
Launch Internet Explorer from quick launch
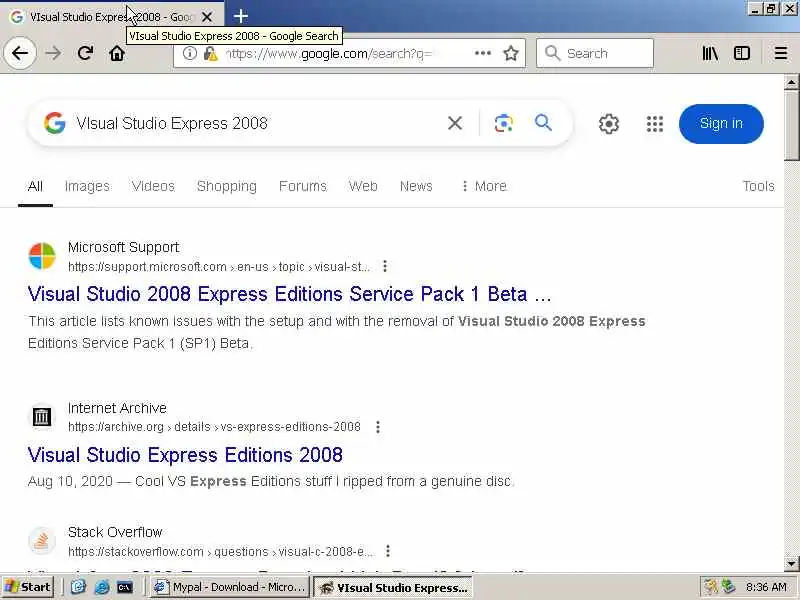pos(102,587)
